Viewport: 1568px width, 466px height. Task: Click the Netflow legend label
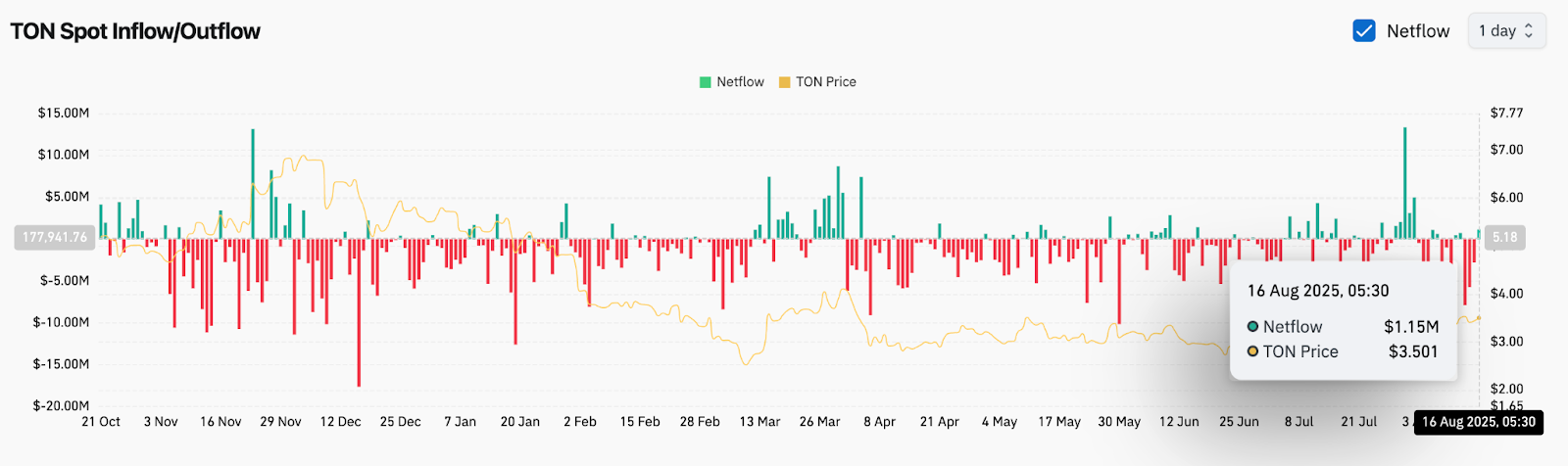point(740,82)
